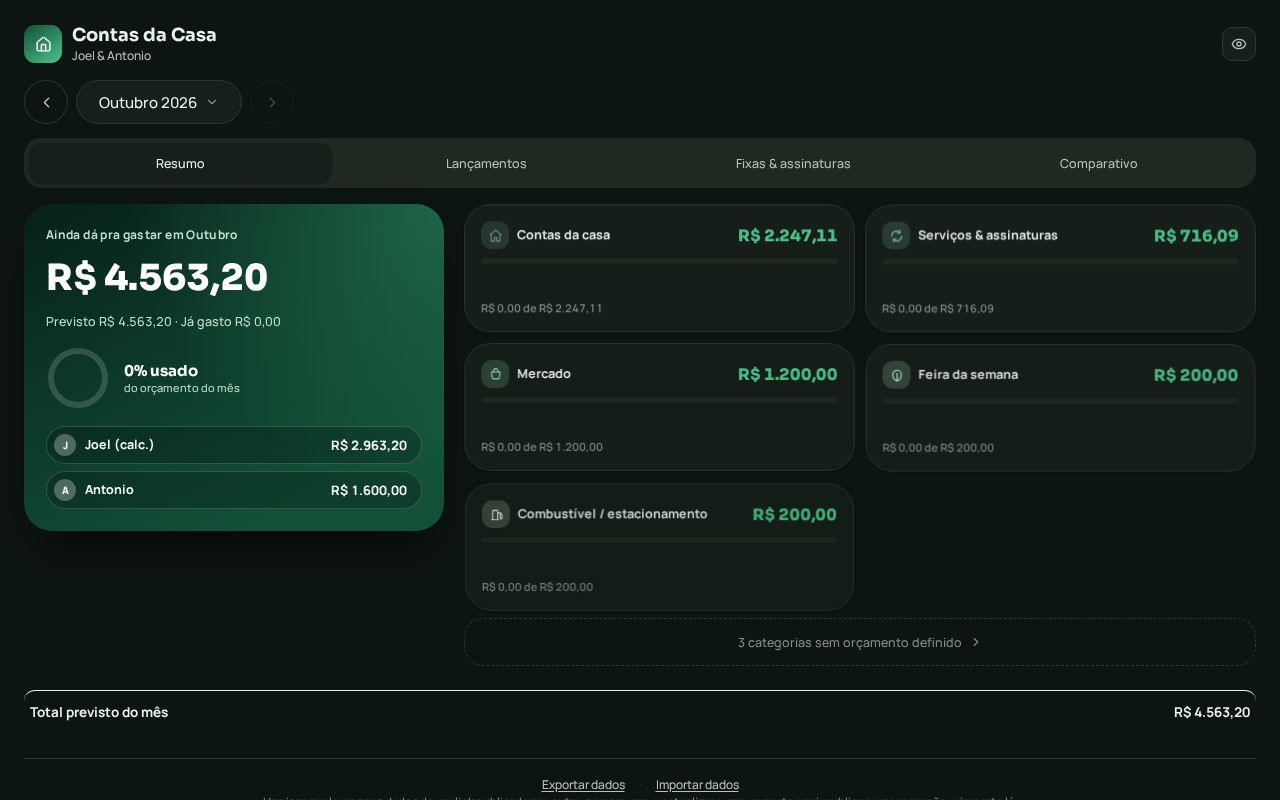Click the Contas da casa progress bar
The image size is (1280, 800).
pos(659,261)
